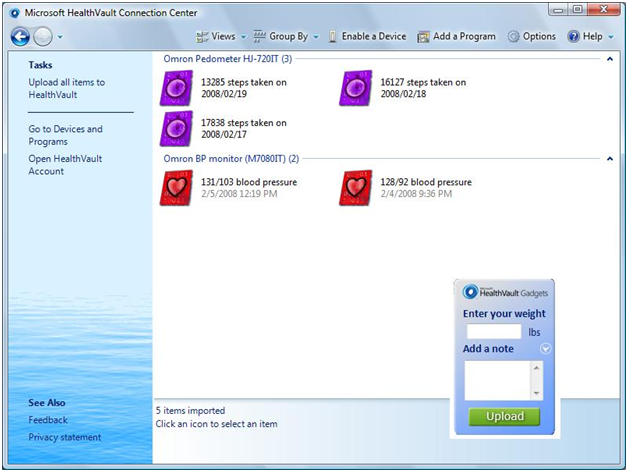628x472 pixels.
Task: Click the 17838 steps taken on 2008/02/17 text
Action: [244, 128]
